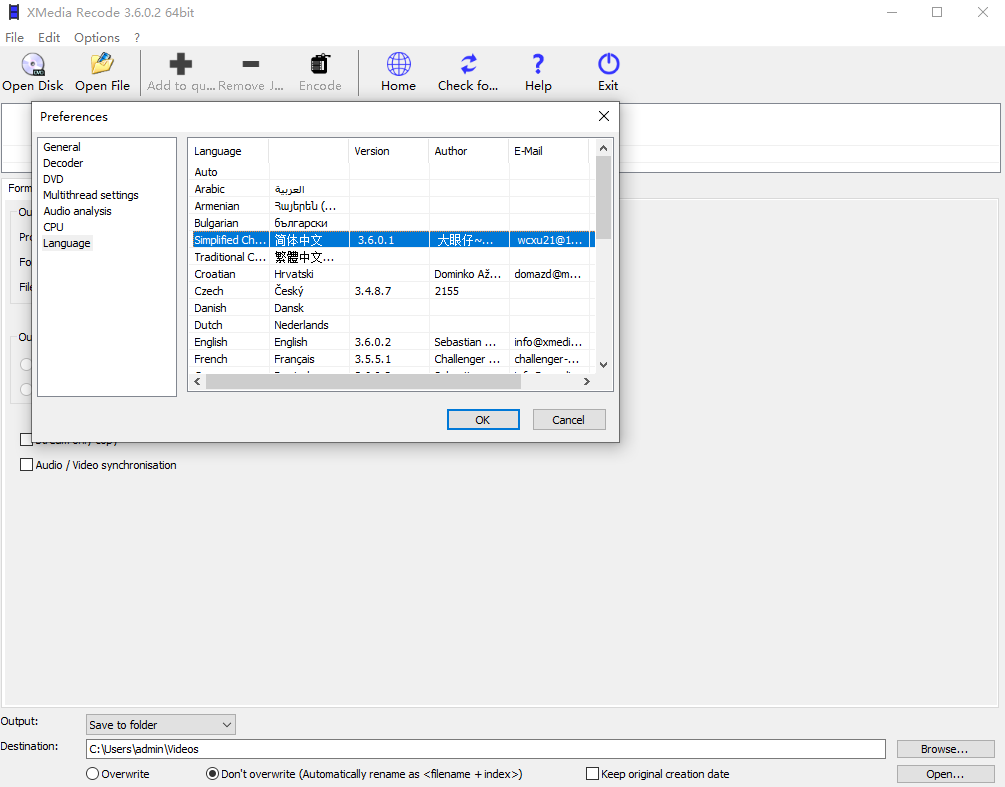Enable Audio / Video synchronisation checkbox
Screen dimensions: 1005x787
coord(27,465)
